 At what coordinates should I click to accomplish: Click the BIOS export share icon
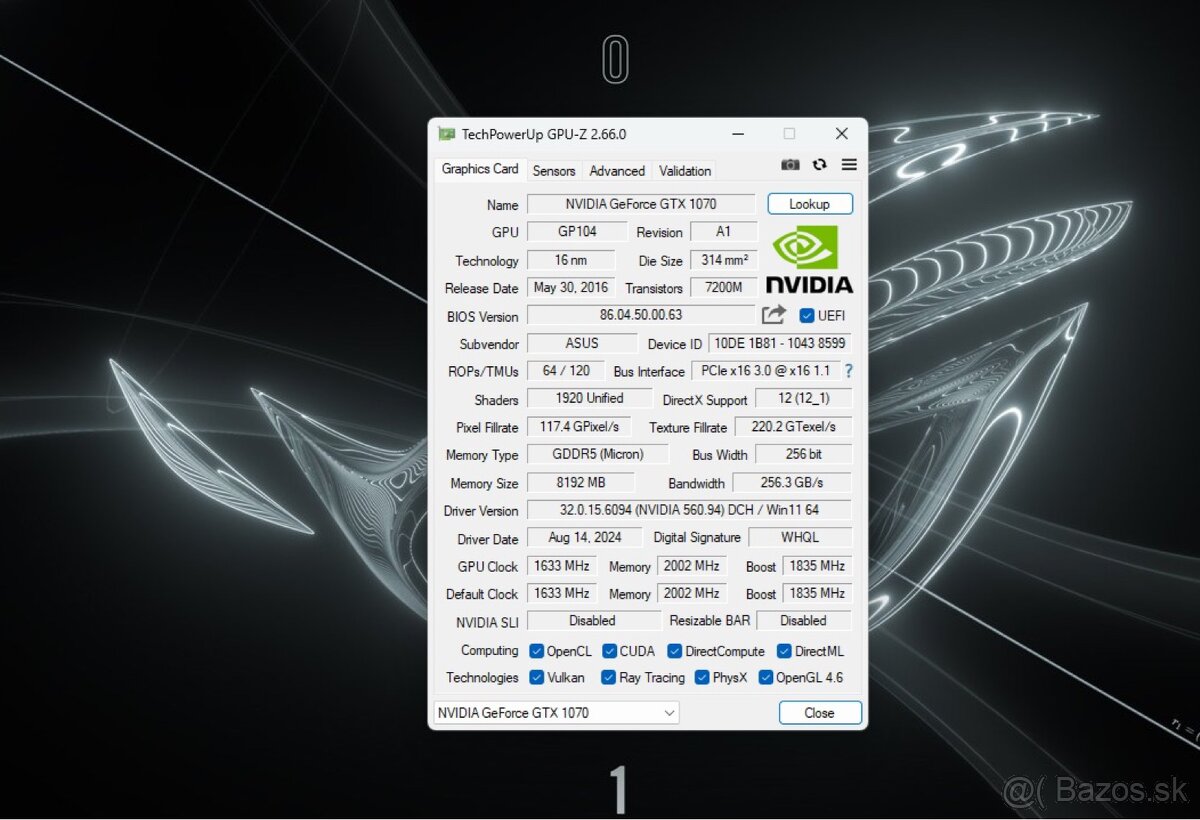pos(774,315)
